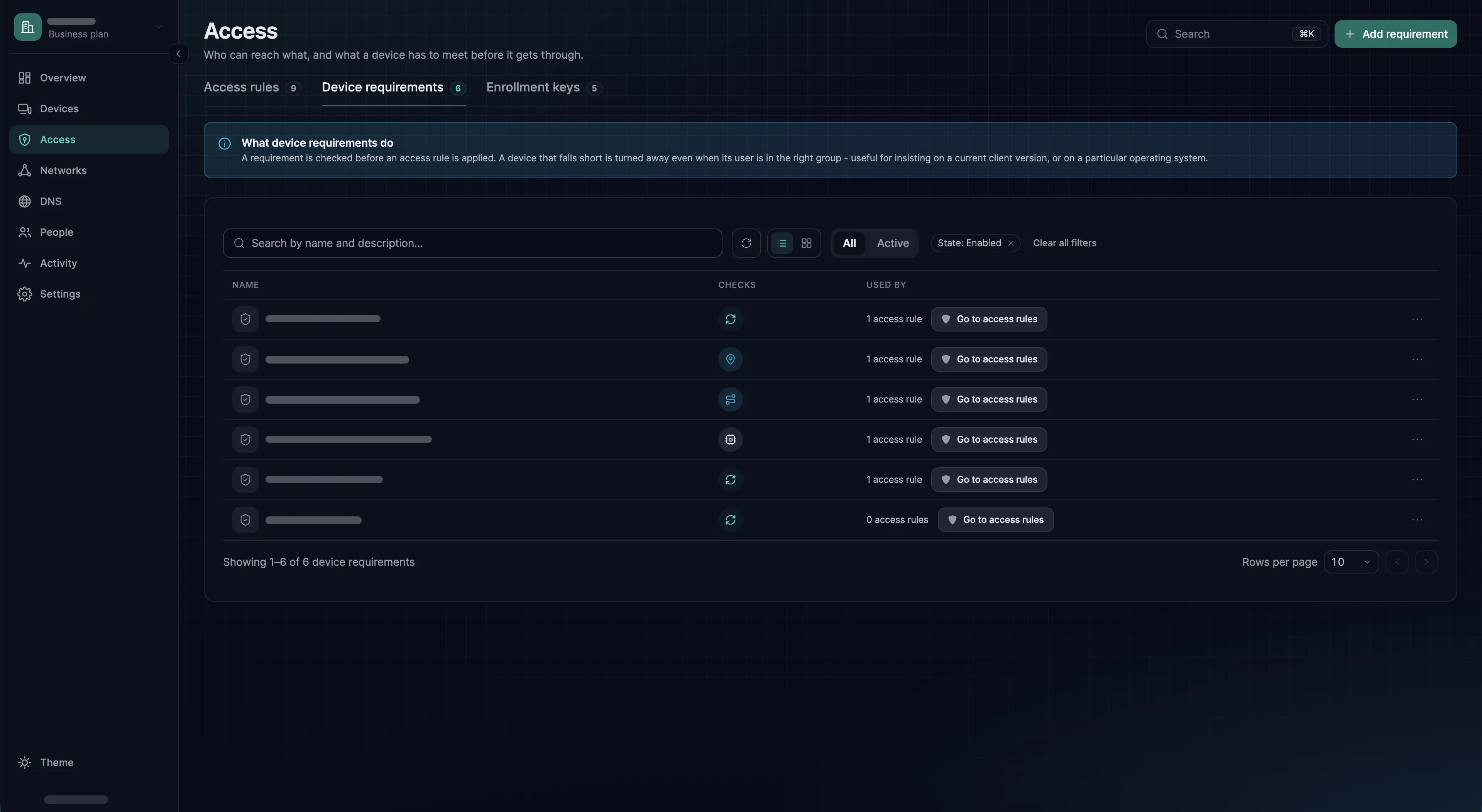Viewport: 1482px width, 812px height.
Task: Go to access rules for first requirement
Action: pos(989,319)
